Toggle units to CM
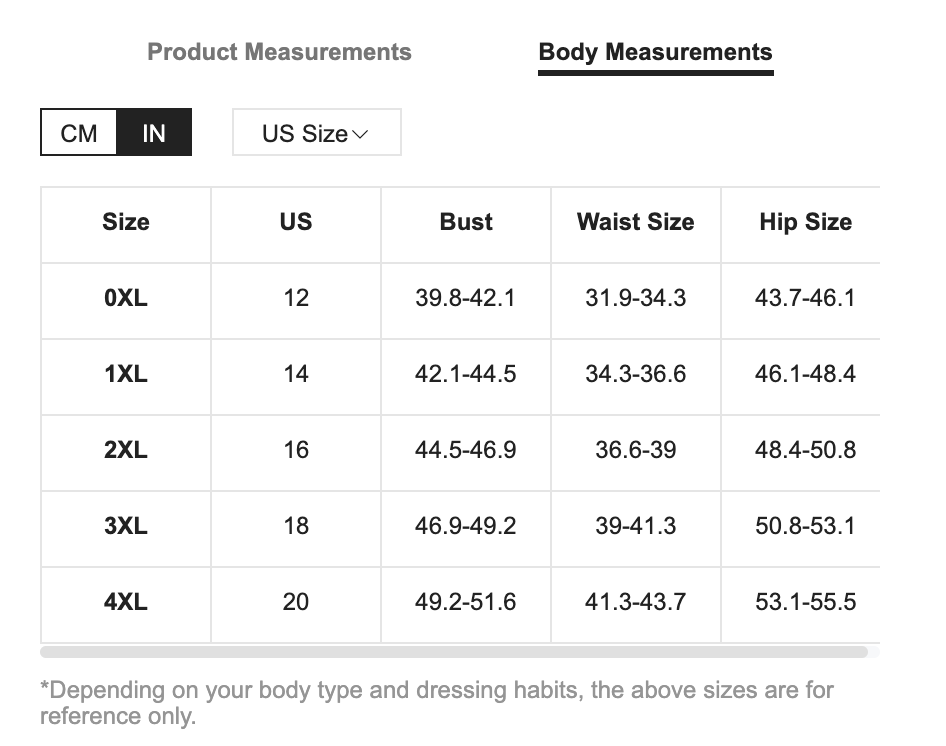 pos(79,133)
